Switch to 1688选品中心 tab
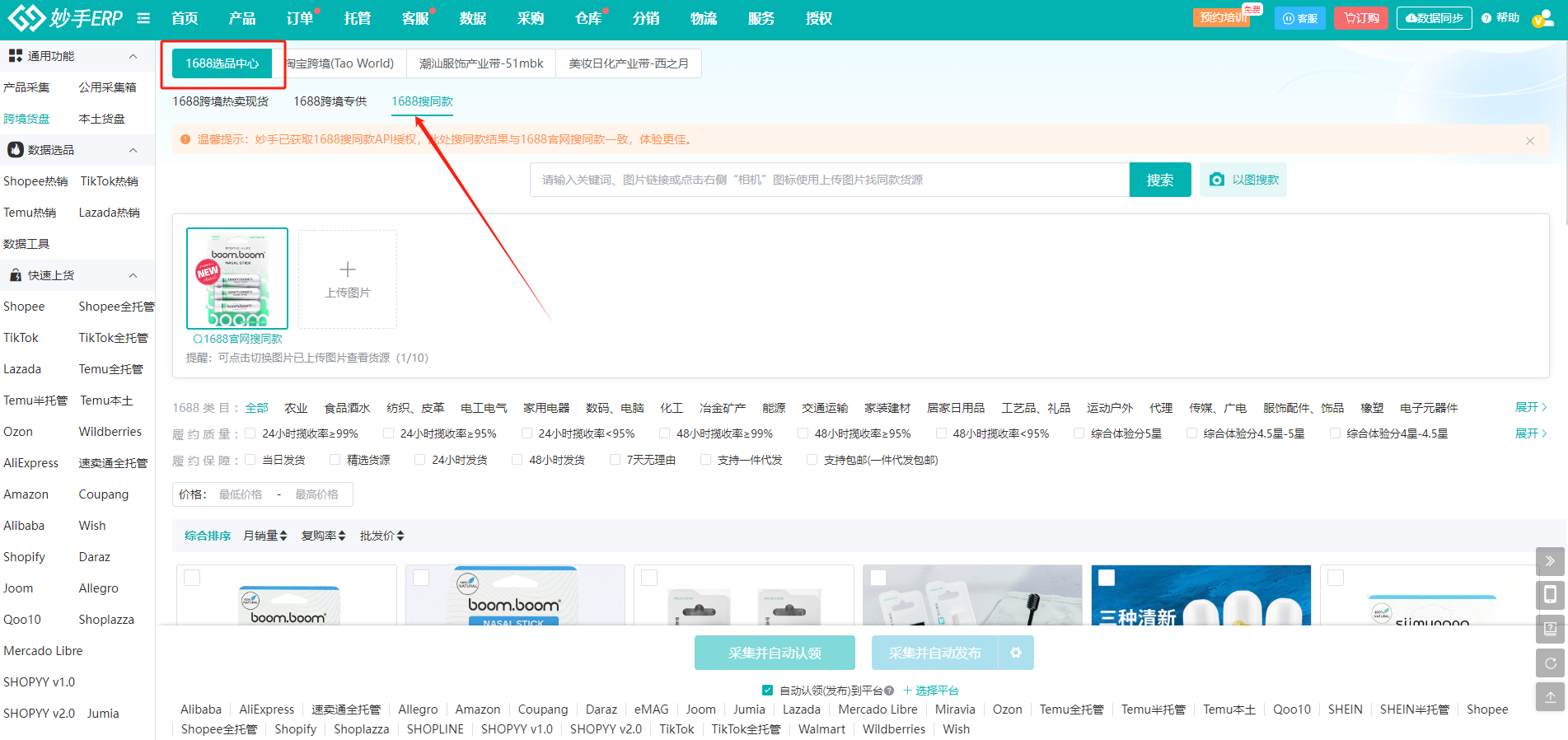The width and height of the screenshot is (1568, 740). 222,63
